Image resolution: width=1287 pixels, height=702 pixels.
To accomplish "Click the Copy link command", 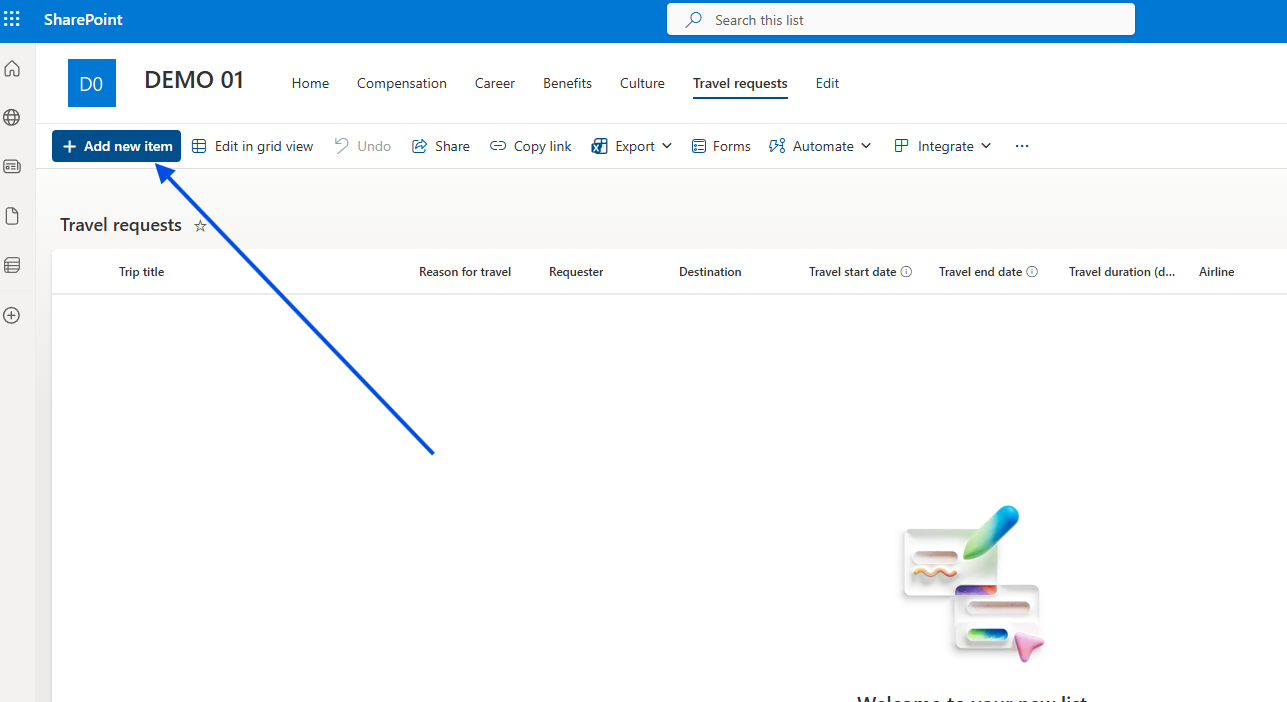I will [x=531, y=146].
